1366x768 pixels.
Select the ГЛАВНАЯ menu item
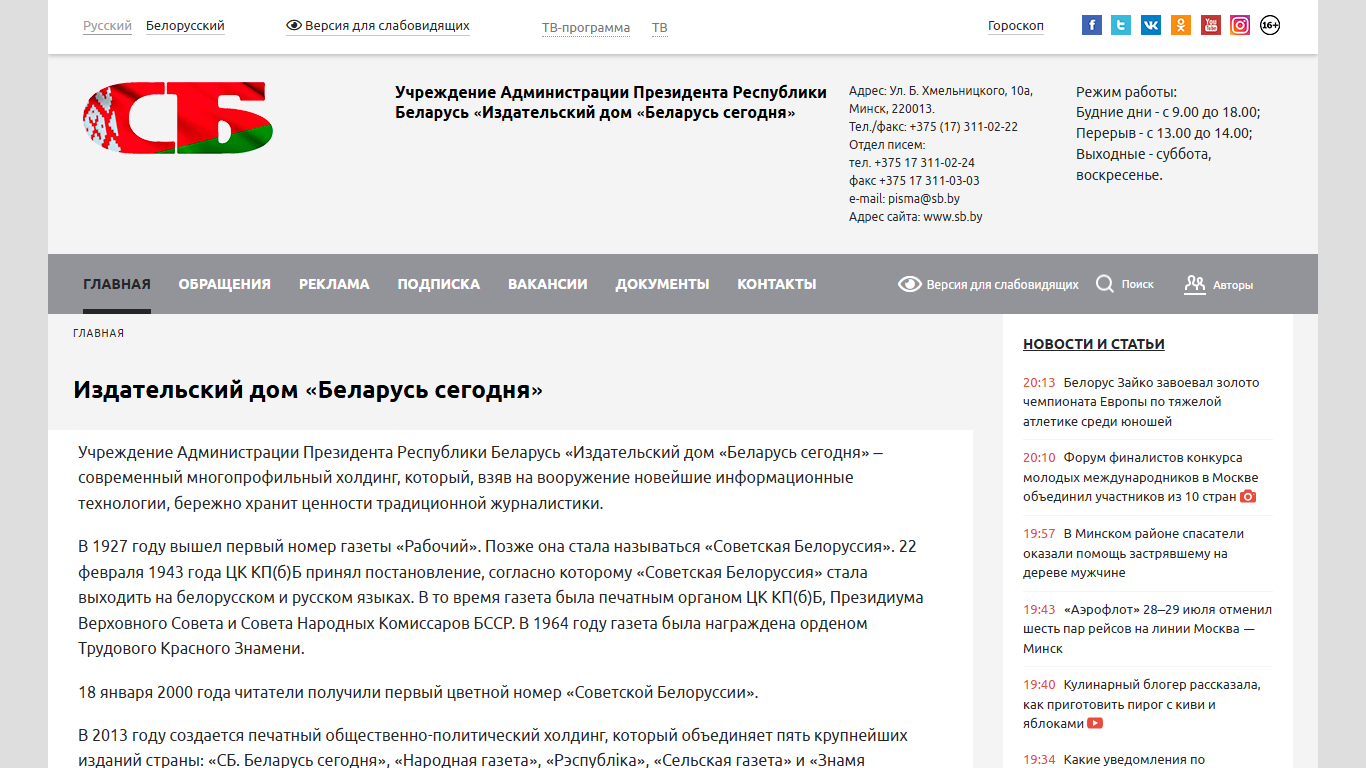pos(117,284)
